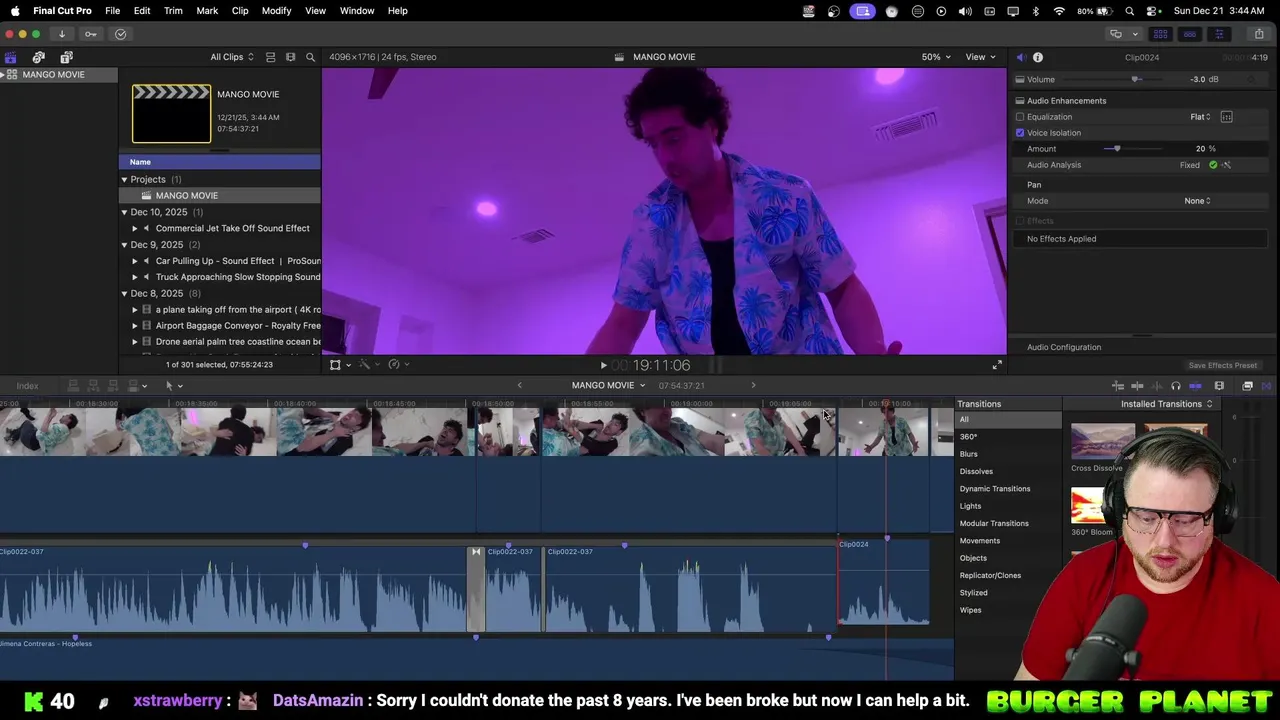Open the Keyword Editor key icon
This screenshot has width=1280, height=720.
coord(91,34)
